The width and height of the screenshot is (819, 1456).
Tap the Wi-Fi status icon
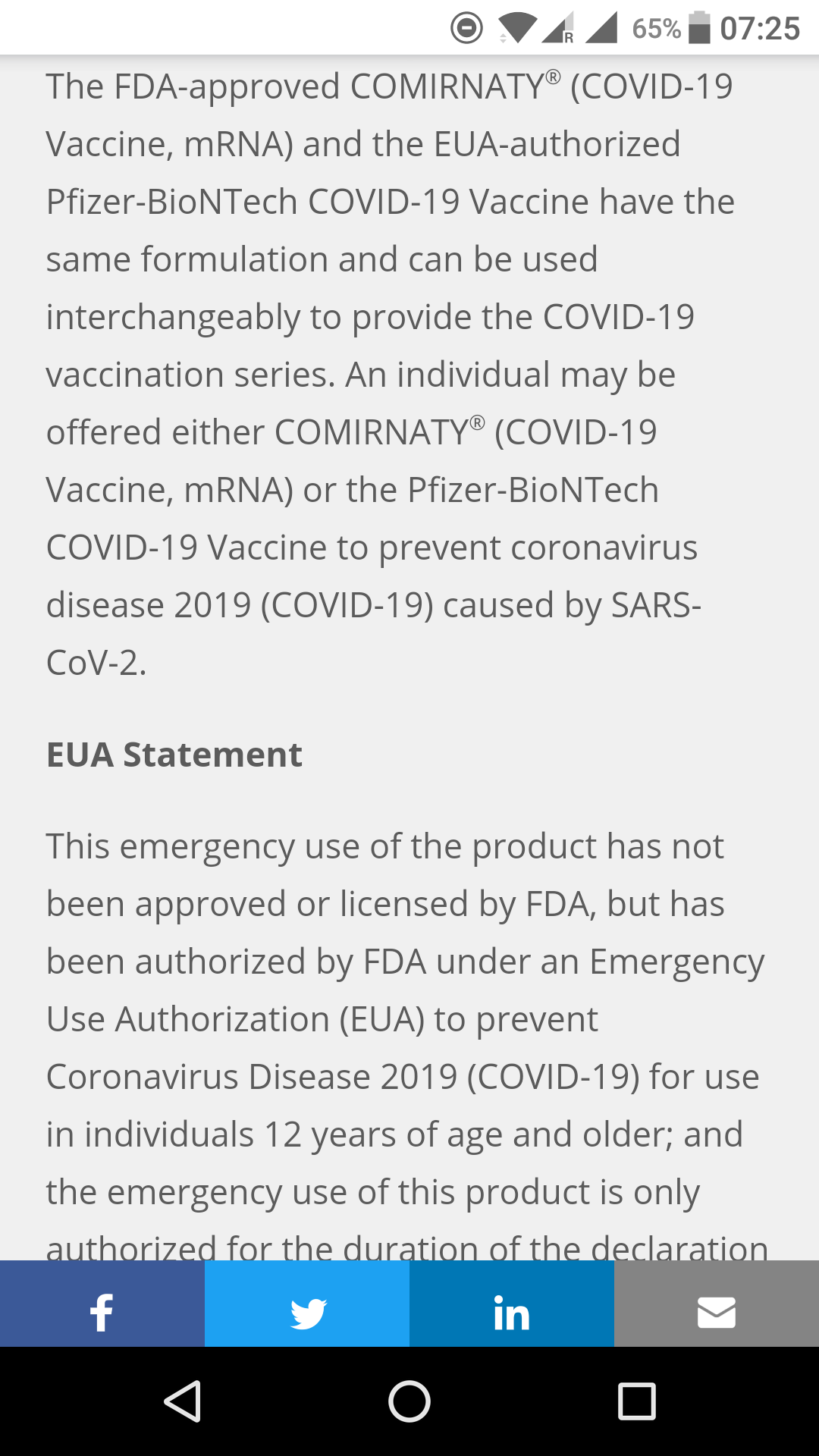point(516,28)
